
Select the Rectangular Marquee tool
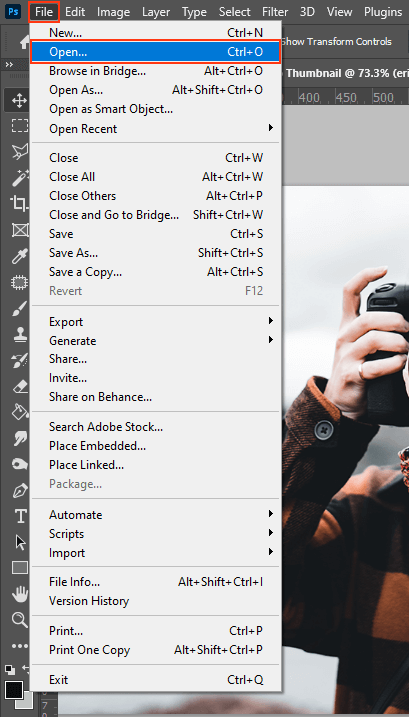point(20,125)
